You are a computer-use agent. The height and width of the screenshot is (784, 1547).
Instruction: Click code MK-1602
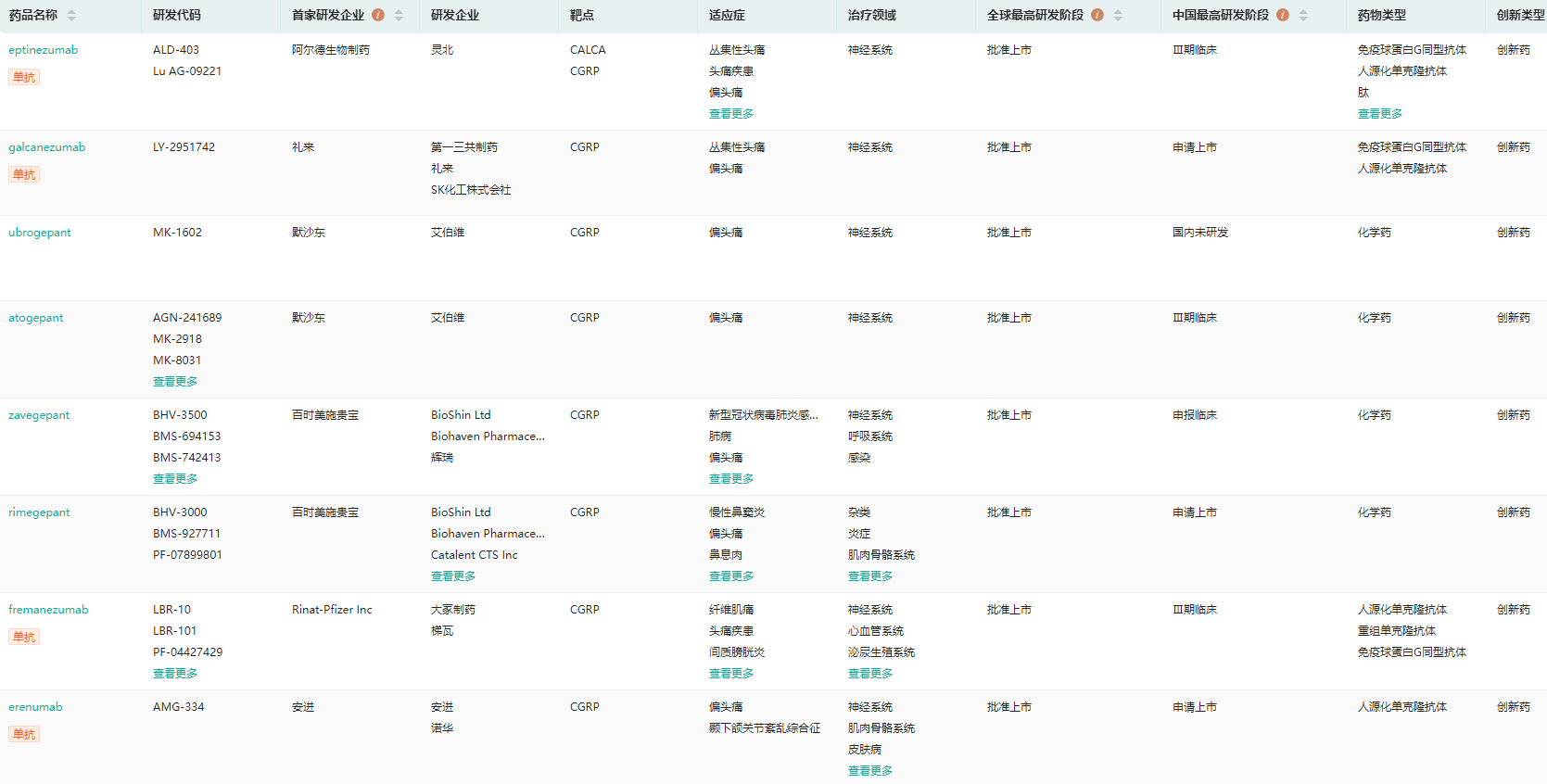point(177,233)
